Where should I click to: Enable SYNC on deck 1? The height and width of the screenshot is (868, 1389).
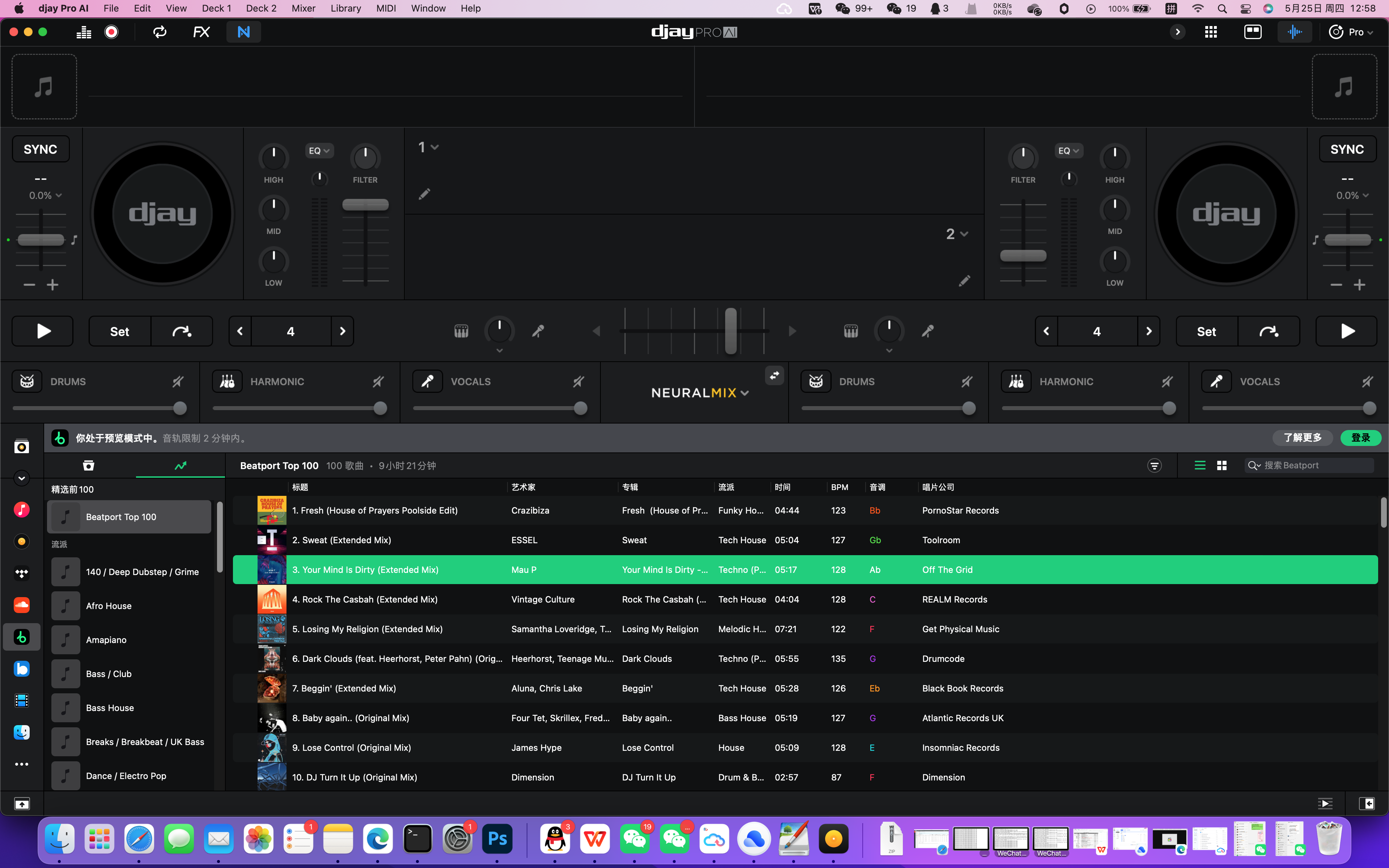click(41, 149)
